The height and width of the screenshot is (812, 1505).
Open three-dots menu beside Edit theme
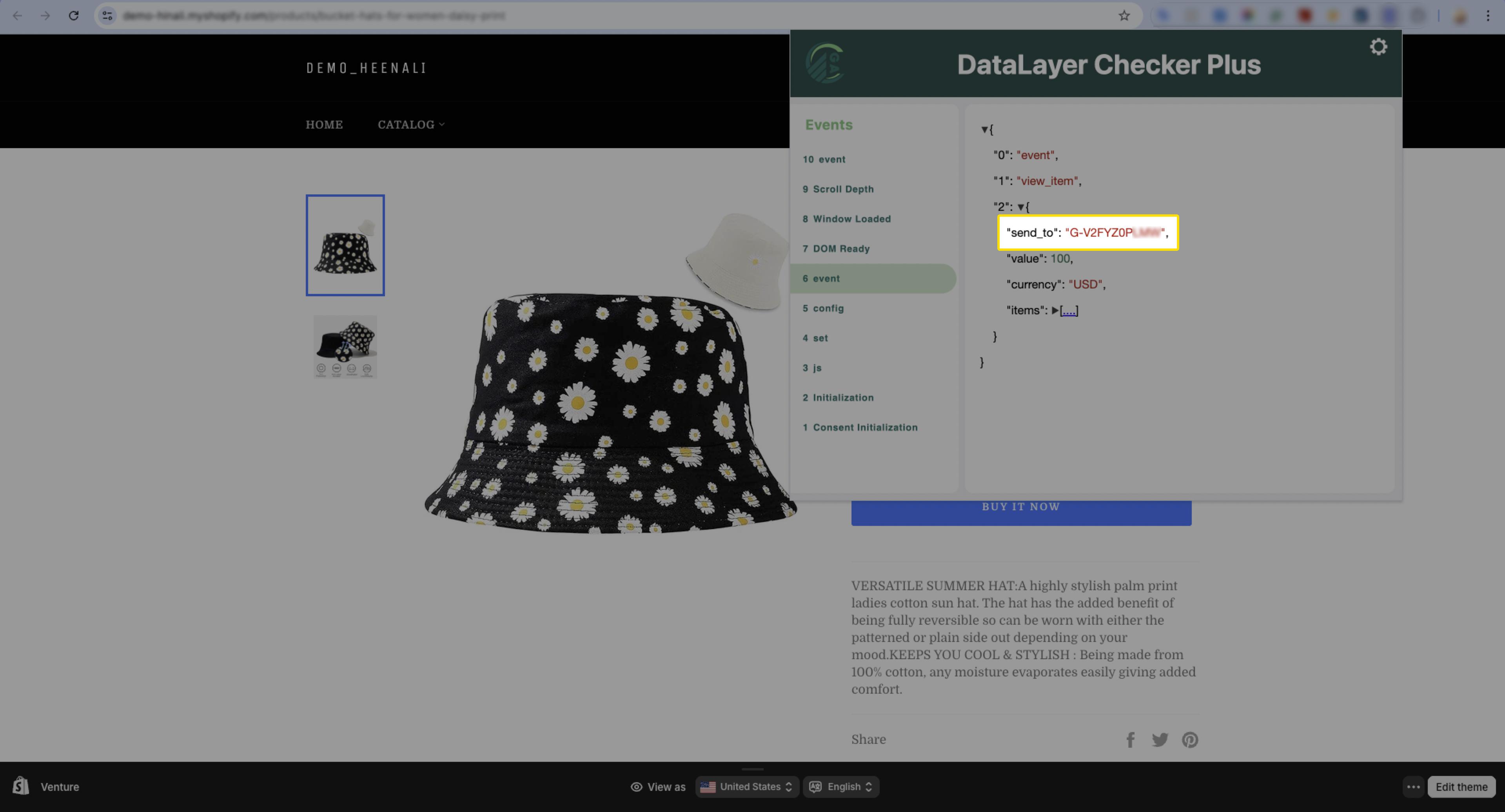tap(1413, 786)
